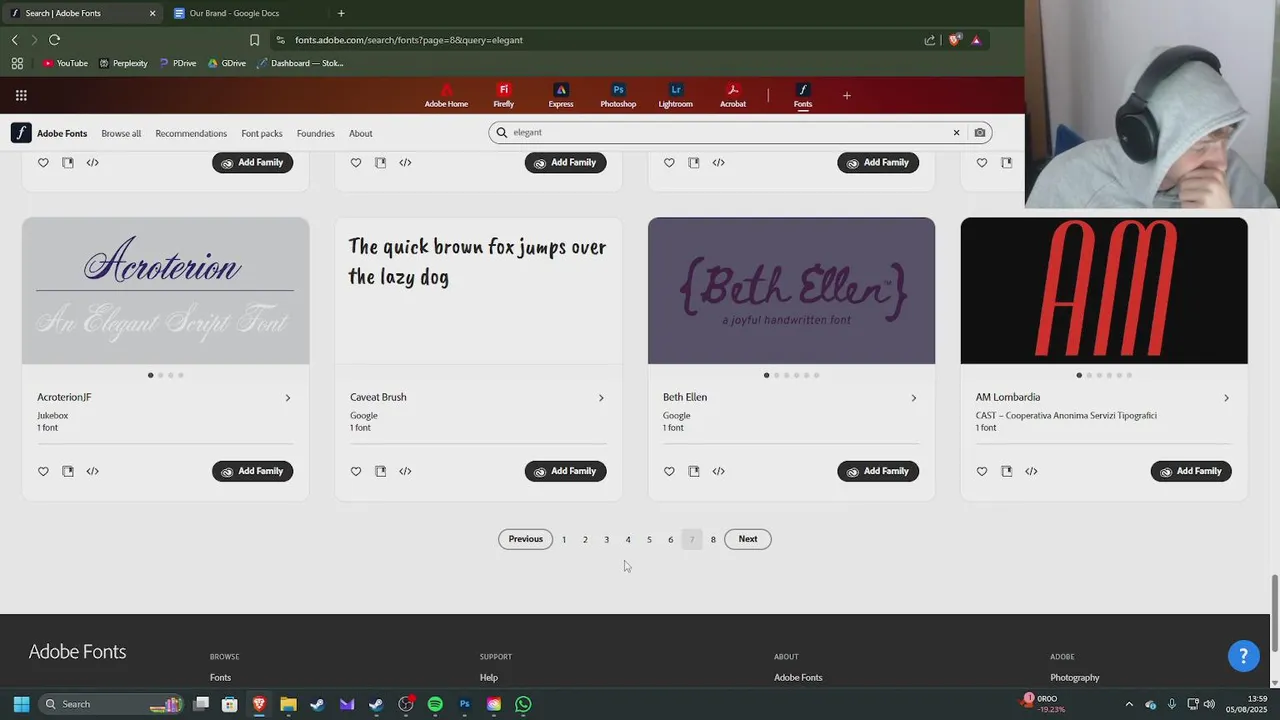Open Photoshop web shortcut
The width and height of the screenshot is (1280, 720).
tap(618, 96)
